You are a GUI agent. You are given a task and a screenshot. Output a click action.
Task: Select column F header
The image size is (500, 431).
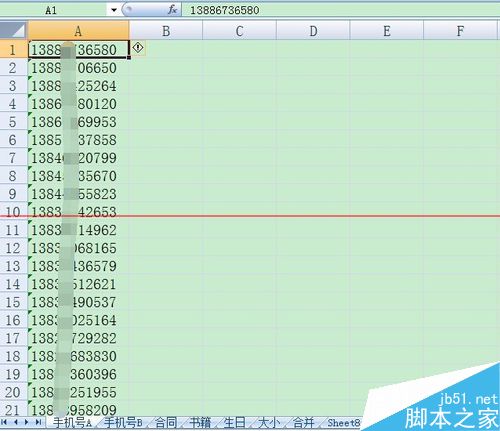coord(460,31)
